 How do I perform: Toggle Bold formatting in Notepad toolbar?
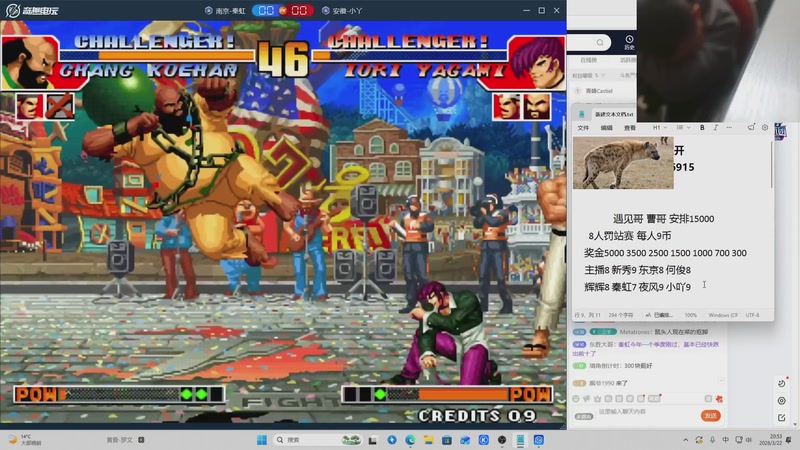click(702, 128)
